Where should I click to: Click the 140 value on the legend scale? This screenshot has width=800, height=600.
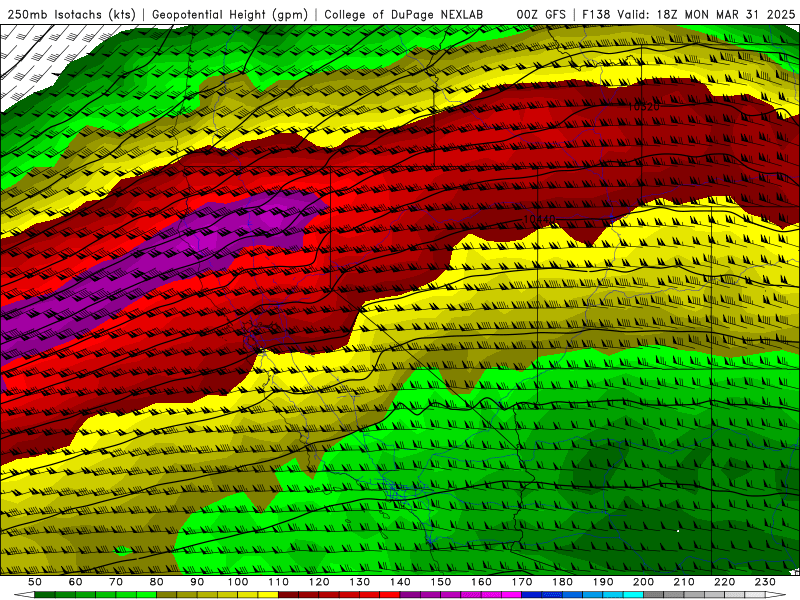(401, 582)
